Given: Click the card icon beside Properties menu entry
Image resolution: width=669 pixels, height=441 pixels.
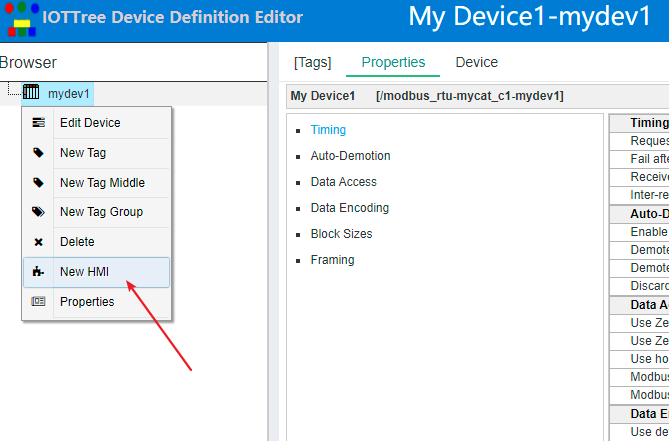Looking at the screenshot, I should (38, 302).
